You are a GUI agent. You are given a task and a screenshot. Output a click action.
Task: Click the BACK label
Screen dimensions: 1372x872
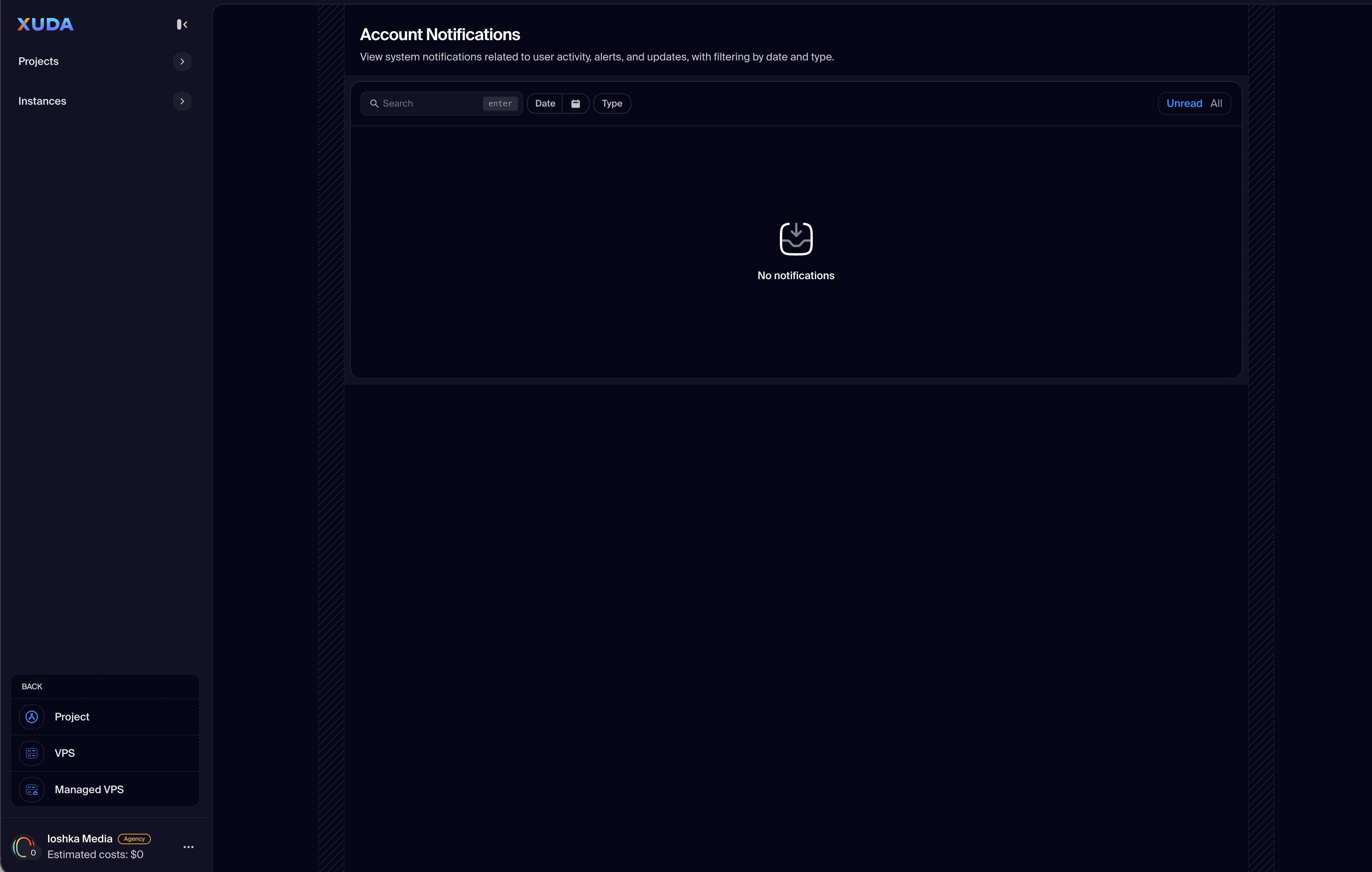[32, 686]
